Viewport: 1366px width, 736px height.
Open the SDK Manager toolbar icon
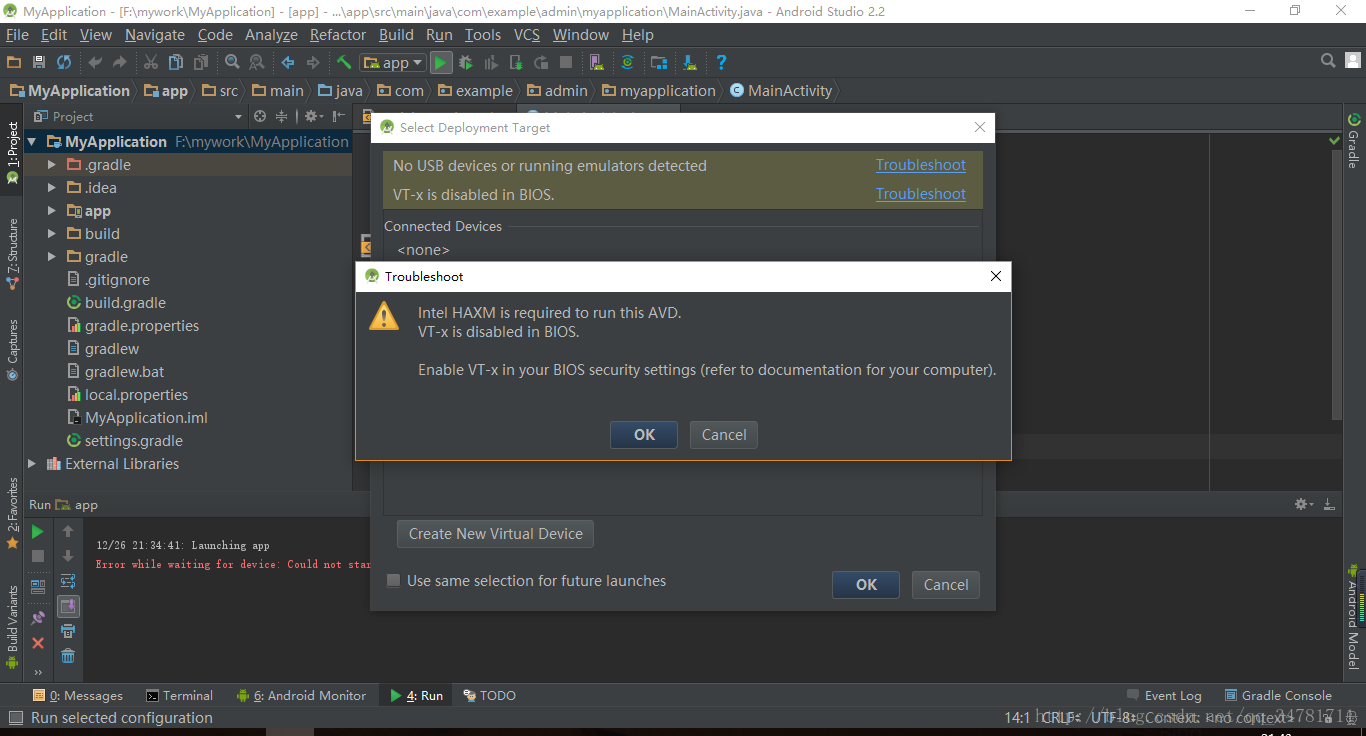(690, 62)
